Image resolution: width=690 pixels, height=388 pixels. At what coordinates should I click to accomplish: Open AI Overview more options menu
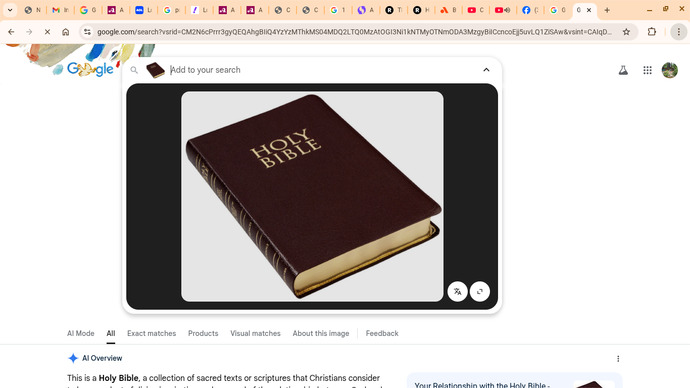[x=618, y=359]
